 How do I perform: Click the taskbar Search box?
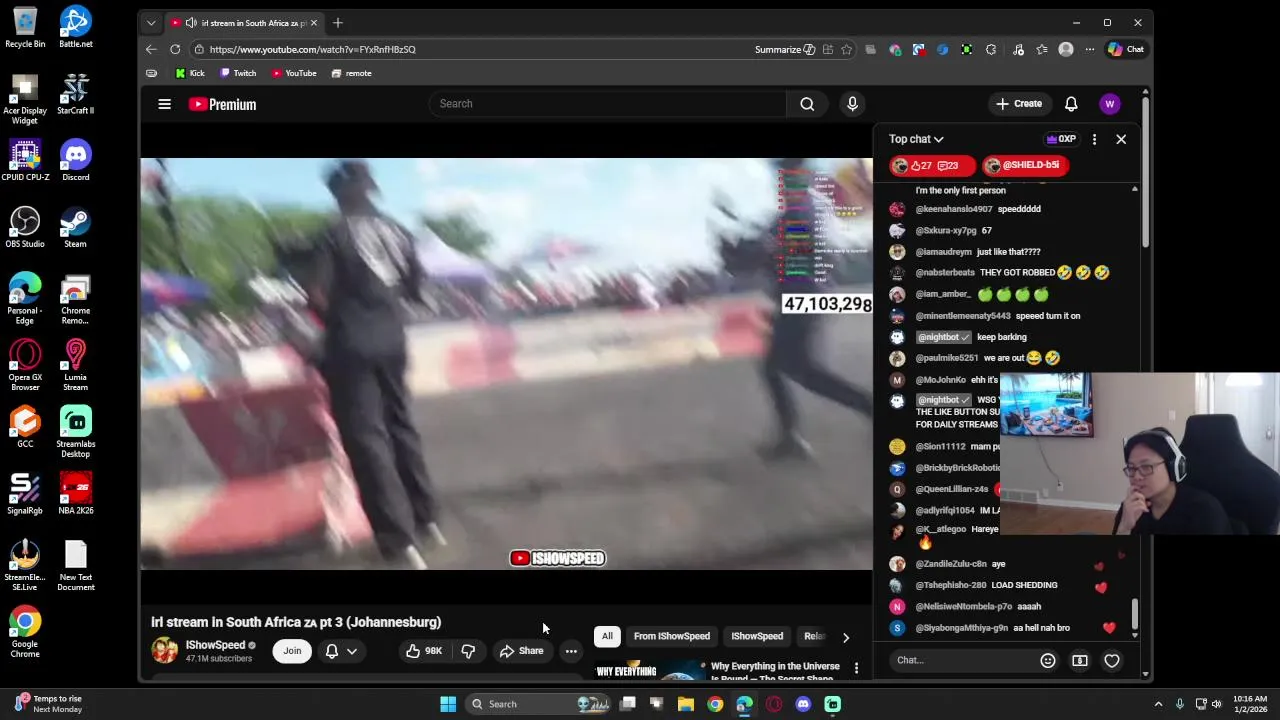click(540, 704)
